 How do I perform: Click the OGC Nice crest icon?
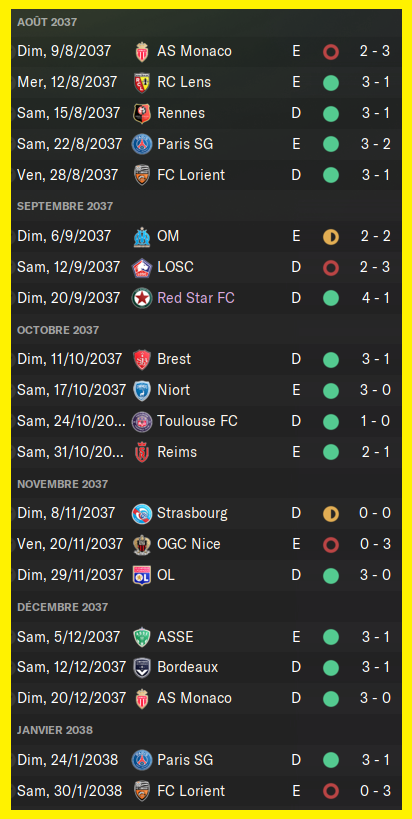[142, 544]
